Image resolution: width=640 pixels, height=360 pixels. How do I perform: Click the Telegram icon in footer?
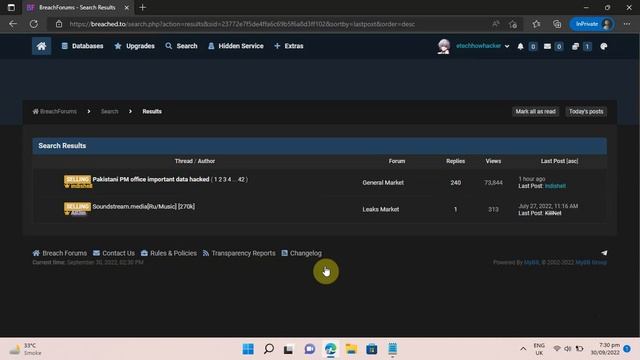coord(604,253)
